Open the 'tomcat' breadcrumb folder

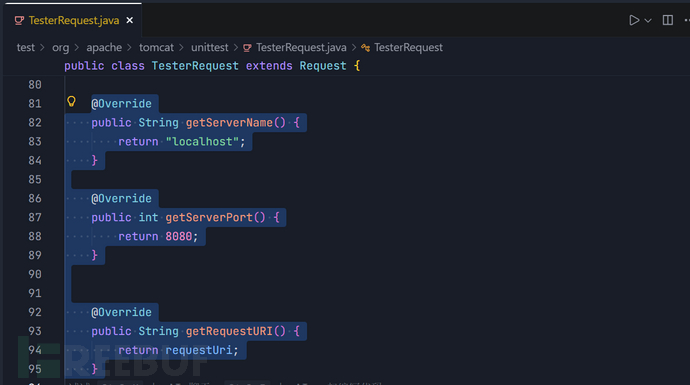click(156, 48)
